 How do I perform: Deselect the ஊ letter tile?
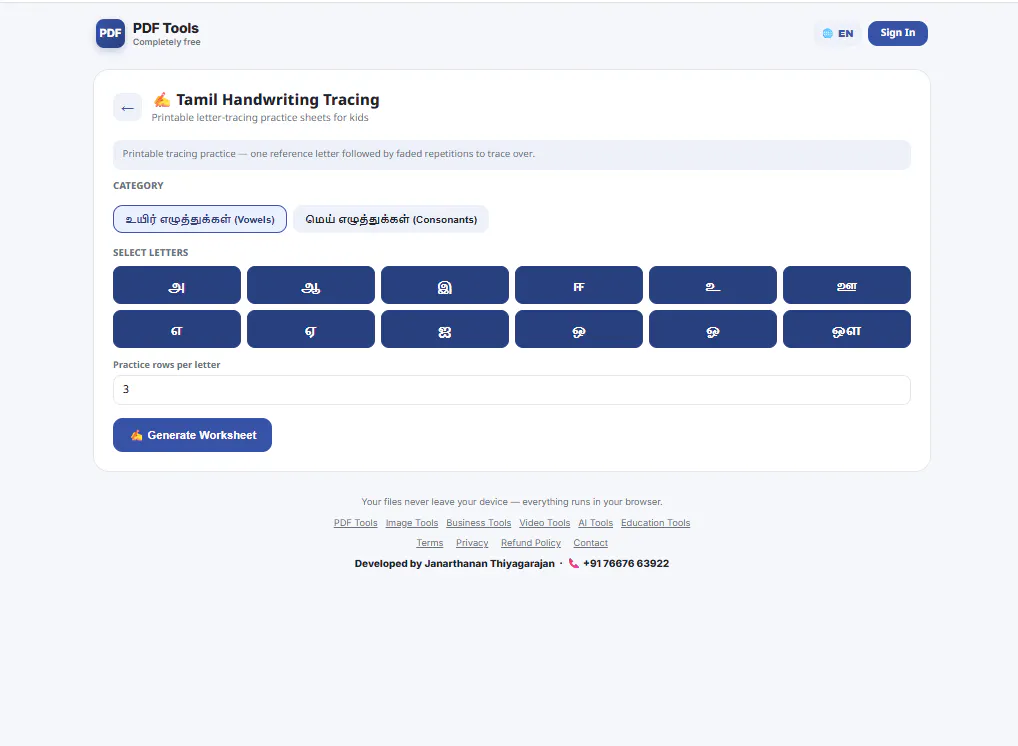[x=847, y=285]
